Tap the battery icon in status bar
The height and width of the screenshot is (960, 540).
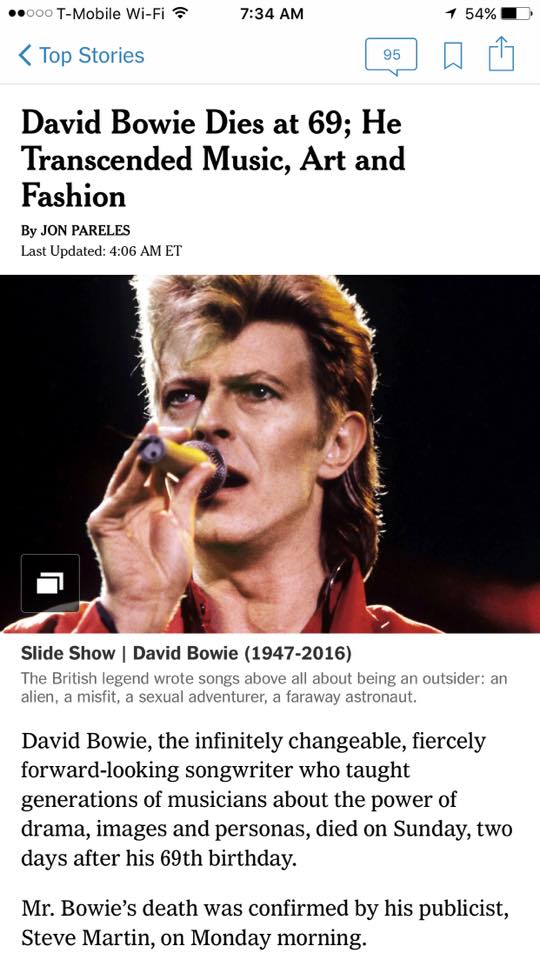click(516, 13)
